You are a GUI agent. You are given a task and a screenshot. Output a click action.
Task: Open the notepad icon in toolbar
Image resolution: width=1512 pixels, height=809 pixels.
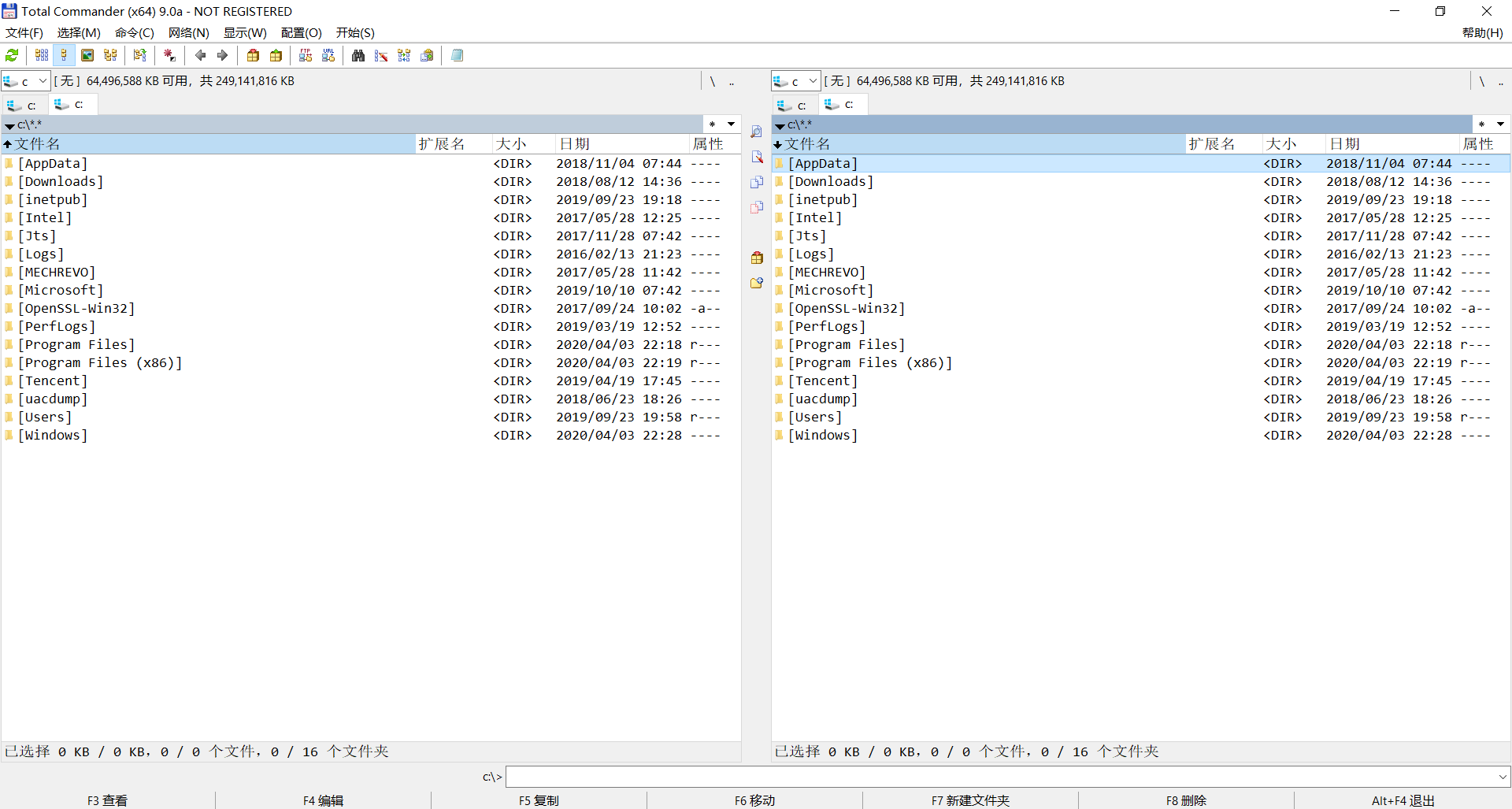tap(457, 55)
